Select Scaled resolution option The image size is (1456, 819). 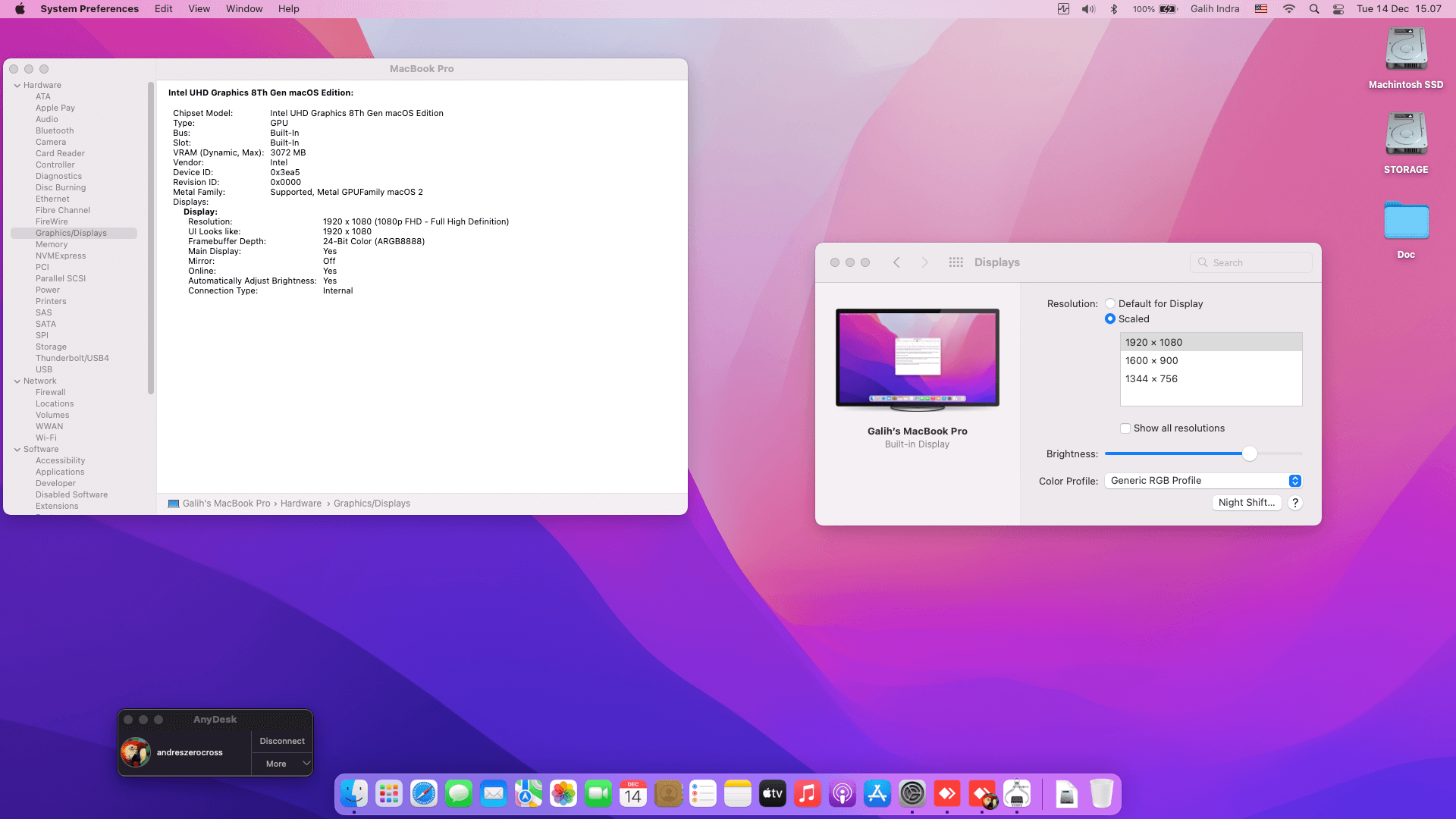tap(1110, 318)
